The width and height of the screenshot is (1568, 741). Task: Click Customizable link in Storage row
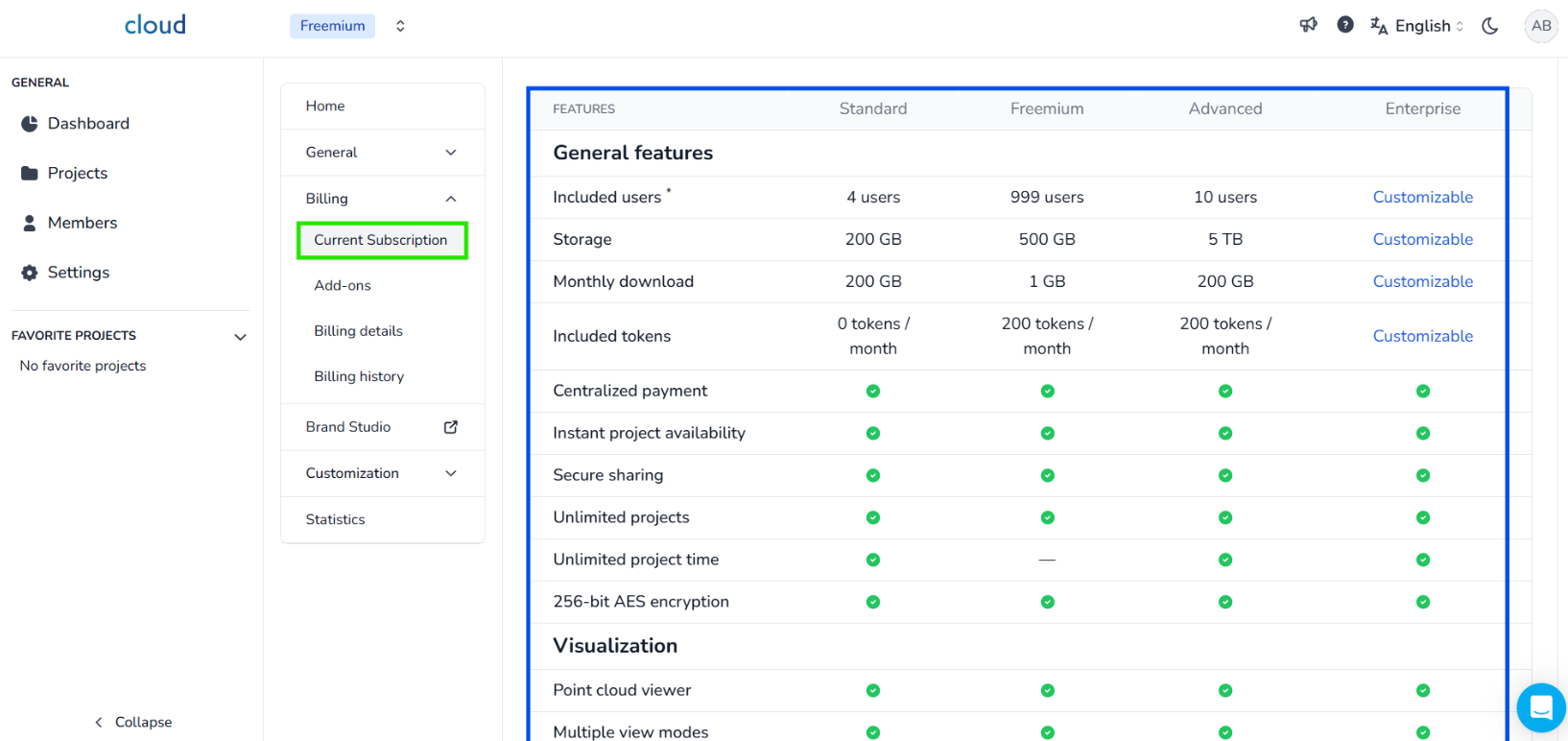click(x=1422, y=239)
